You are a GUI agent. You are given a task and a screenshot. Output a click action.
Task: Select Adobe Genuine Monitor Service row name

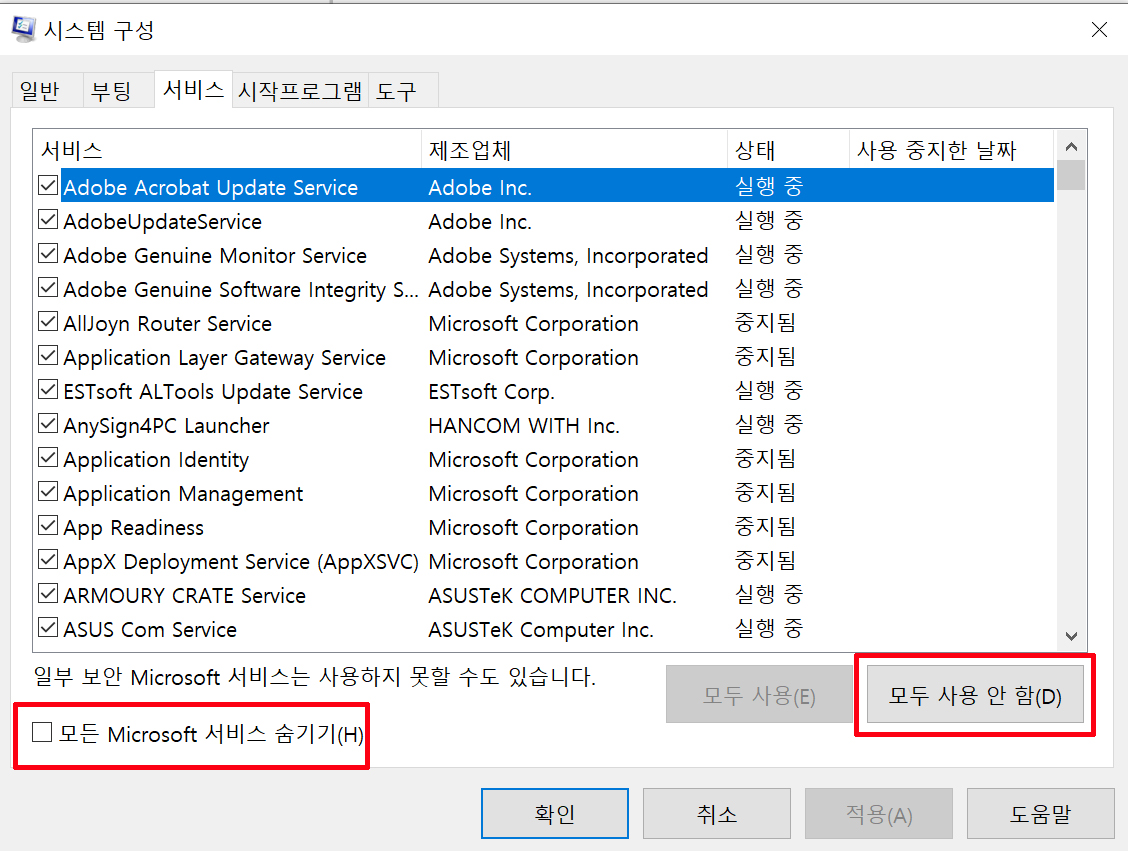tap(215, 255)
